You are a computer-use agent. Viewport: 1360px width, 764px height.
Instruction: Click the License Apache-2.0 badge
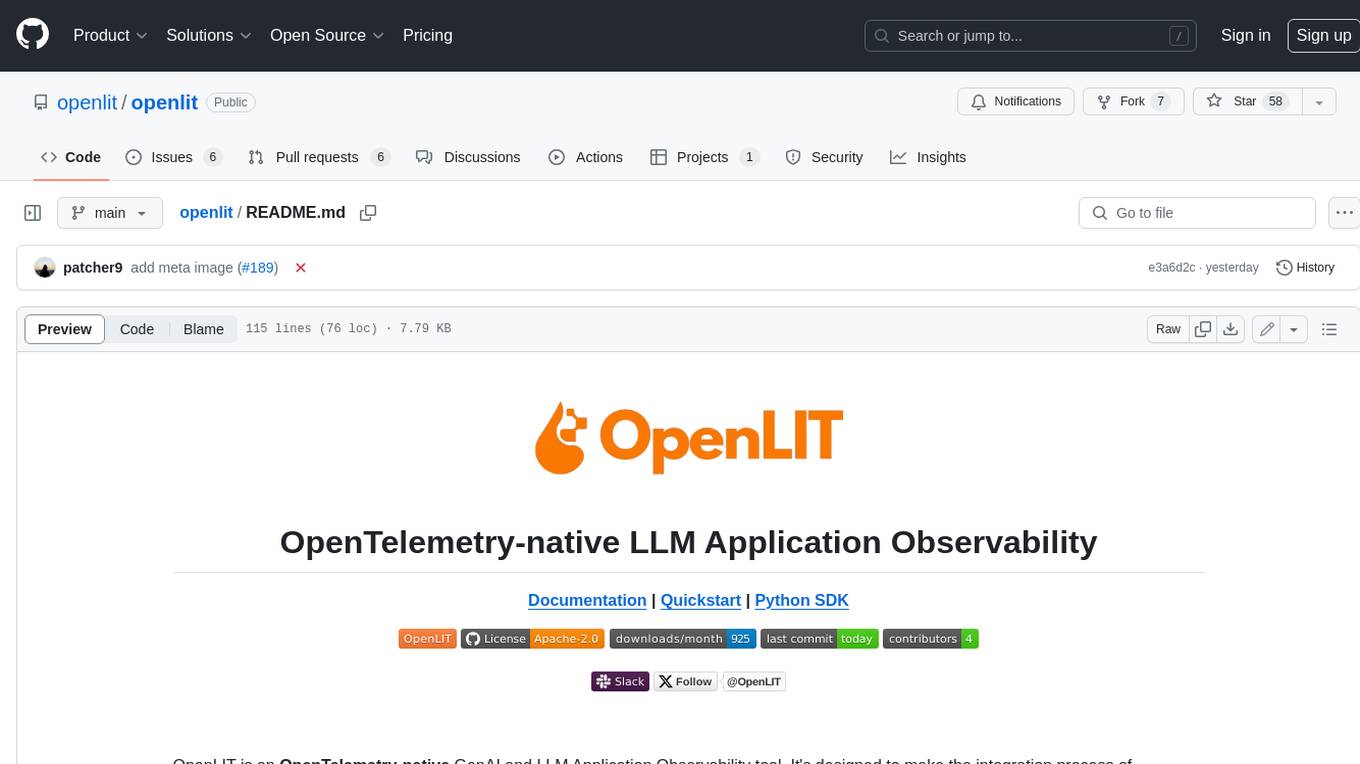533,638
